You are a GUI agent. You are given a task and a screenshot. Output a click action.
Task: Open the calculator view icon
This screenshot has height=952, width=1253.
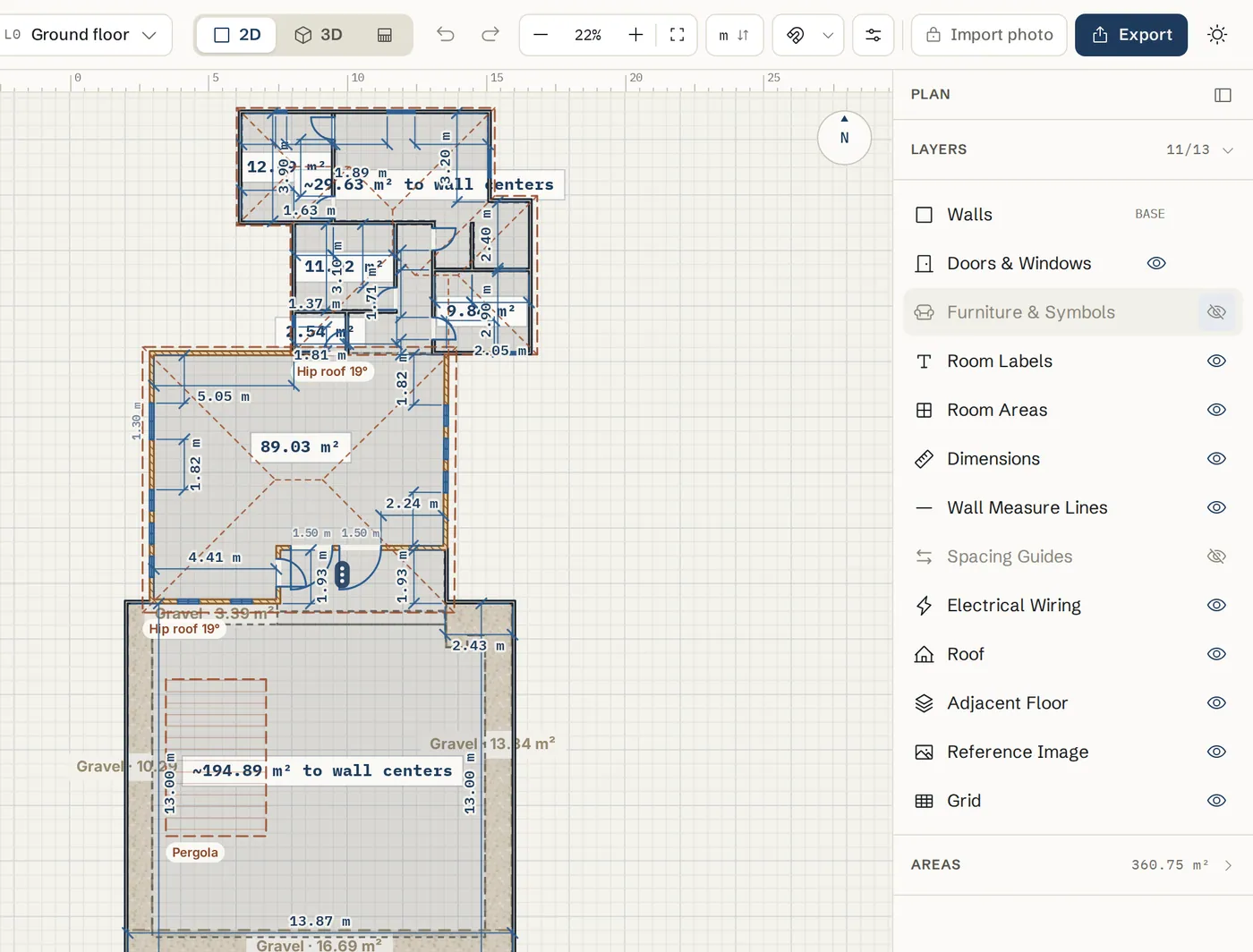point(385,35)
